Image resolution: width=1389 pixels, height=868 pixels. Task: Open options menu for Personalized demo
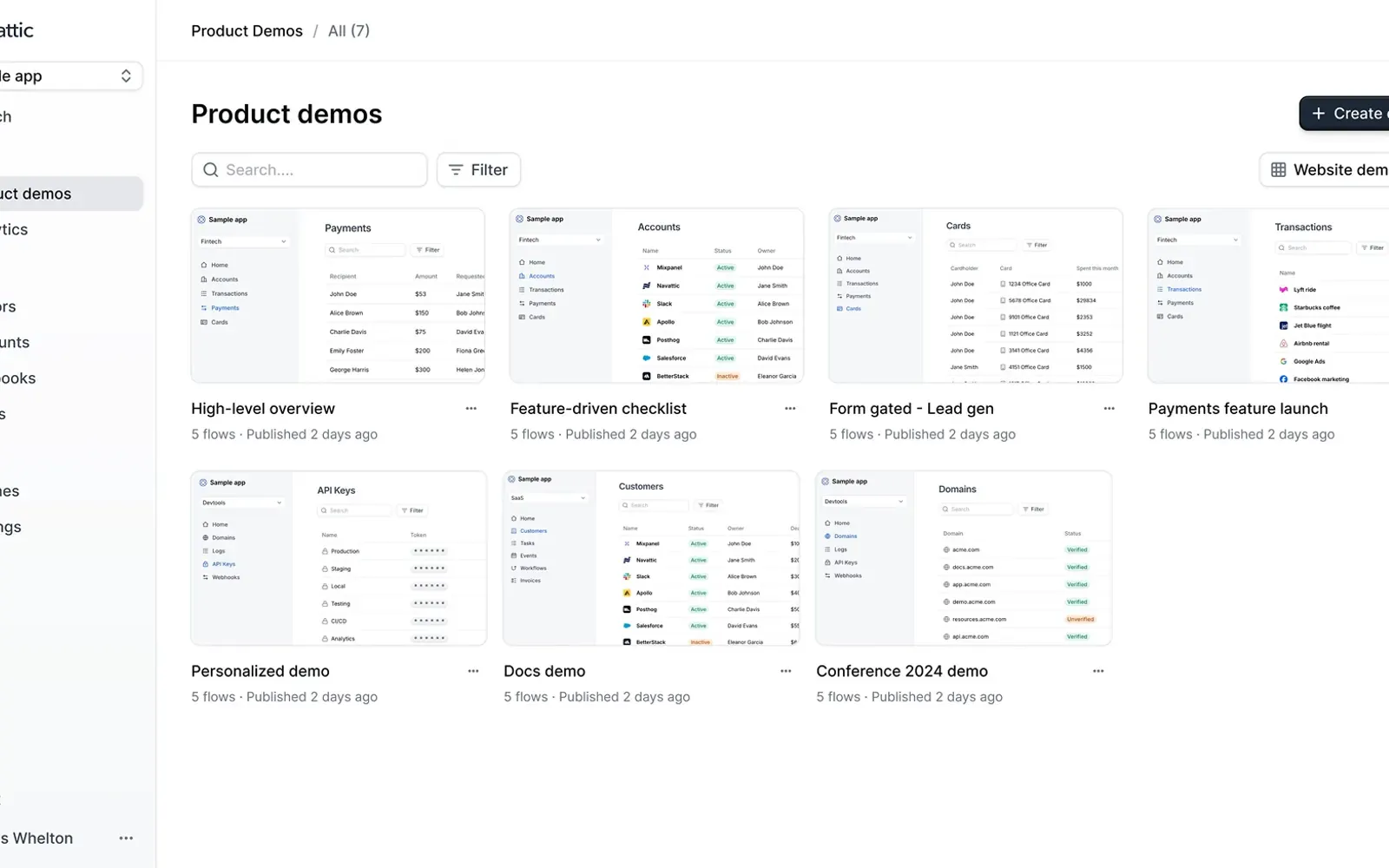(x=473, y=671)
